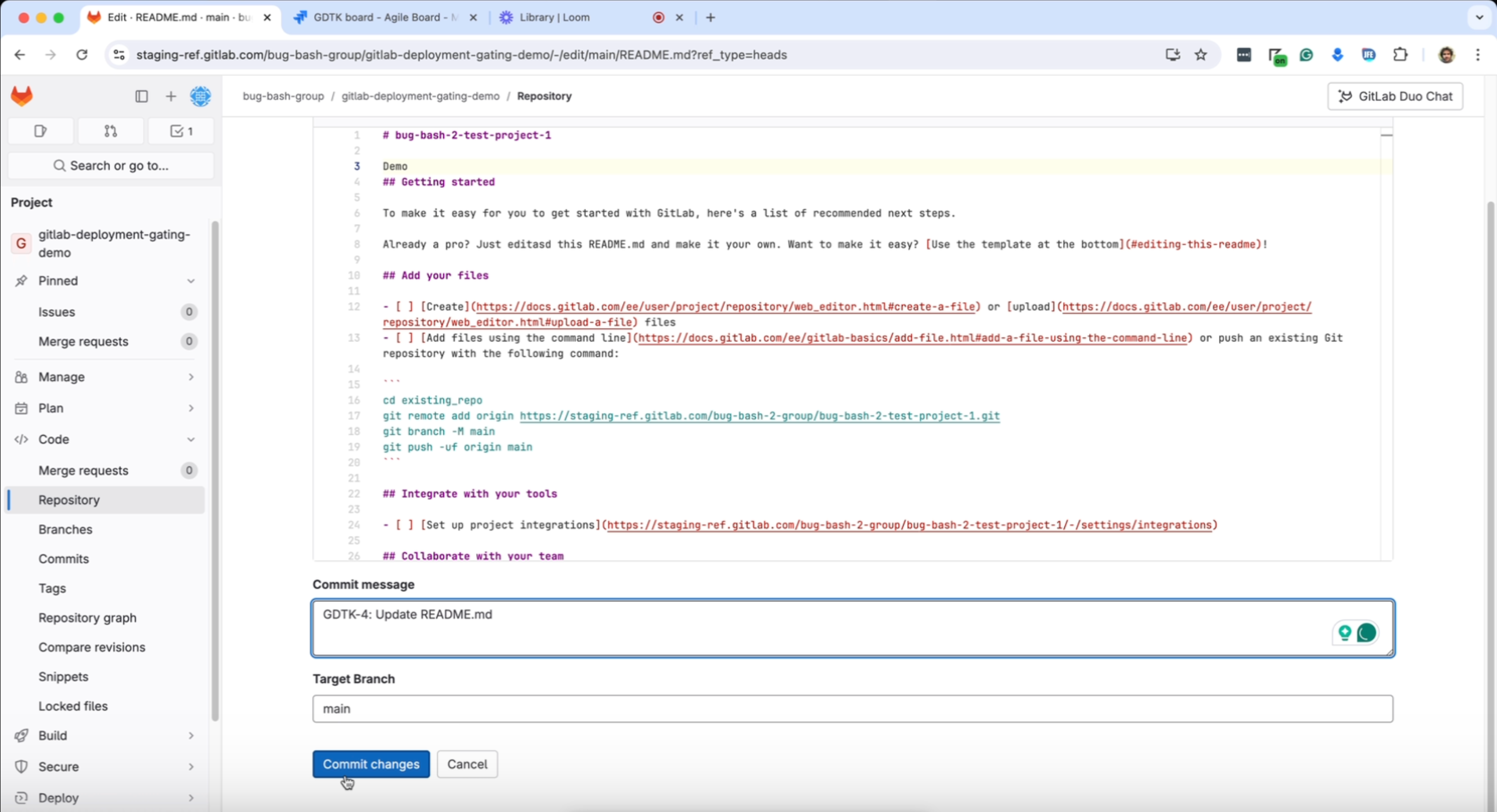Click the Commit changes button
The width and height of the screenshot is (1497, 812).
tap(370, 764)
